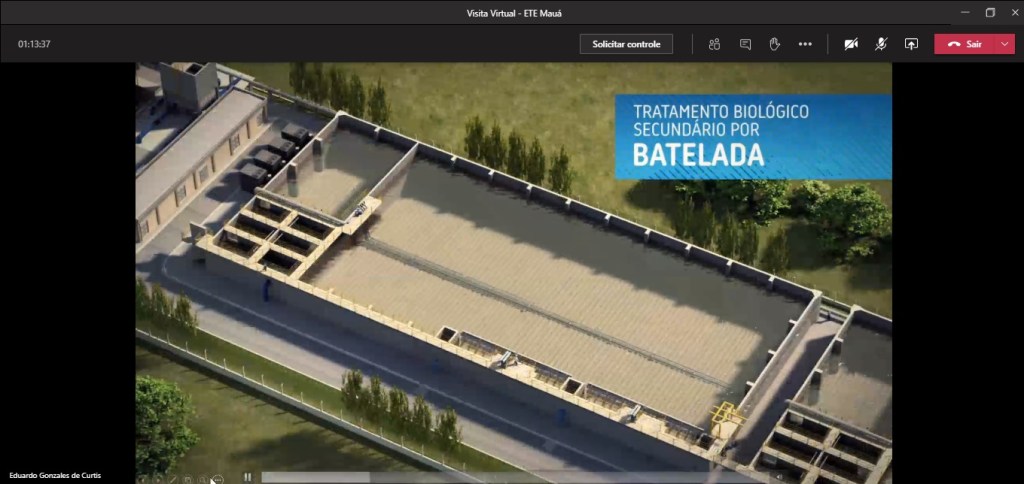This screenshot has width=1024, height=484.
Task: Open the more actions ellipsis menu
Action: click(805, 44)
